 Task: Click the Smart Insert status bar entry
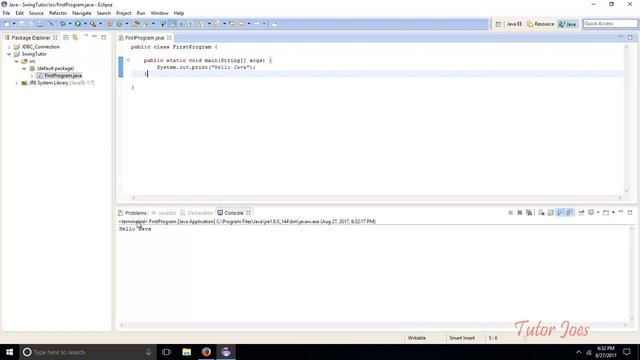(x=462, y=338)
